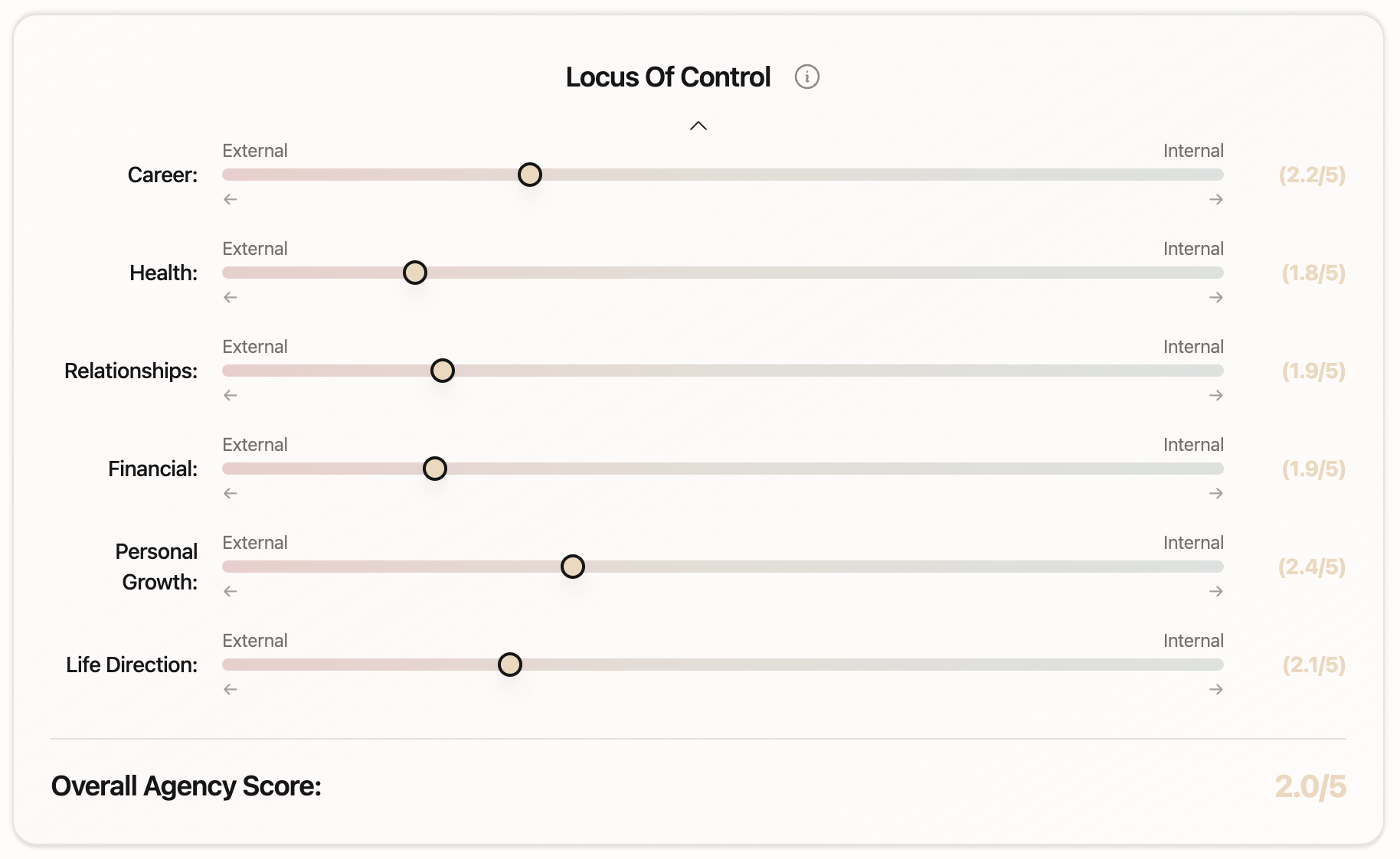Click the Life Direction slider handle
1400x859 pixels.
click(509, 665)
